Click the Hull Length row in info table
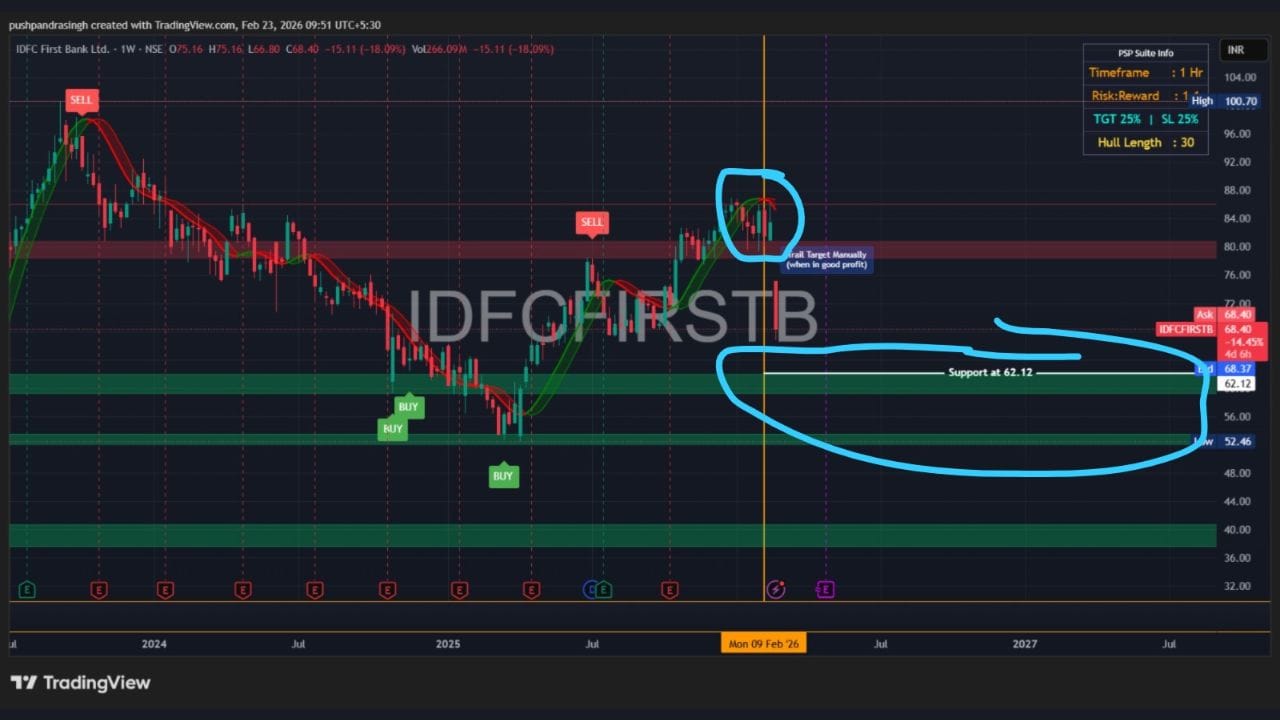The width and height of the screenshot is (1280, 720). pos(1145,143)
